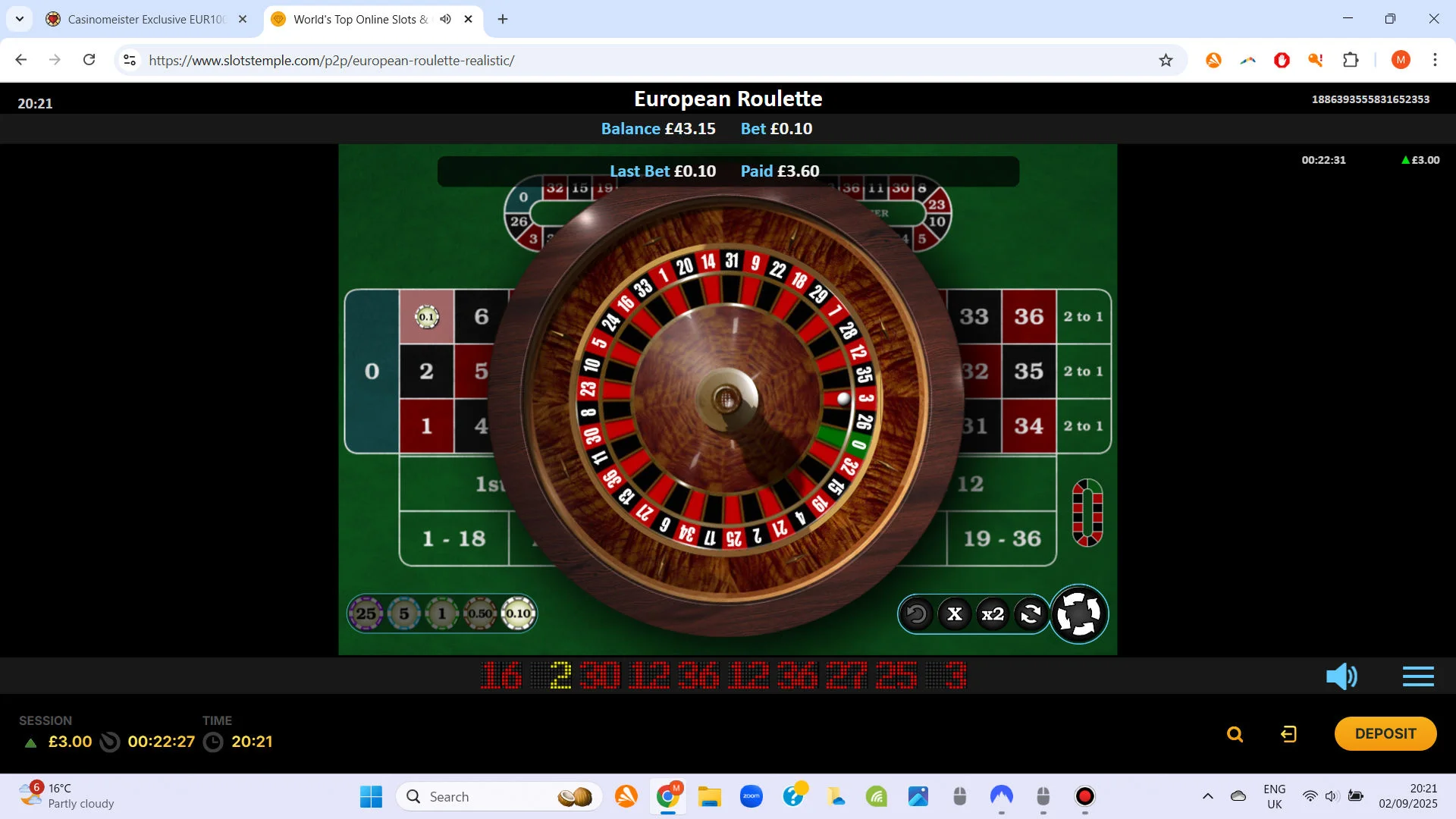Image resolution: width=1456 pixels, height=819 pixels.
Task: Place a chip on red number 36
Action: [x=1029, y=316]
